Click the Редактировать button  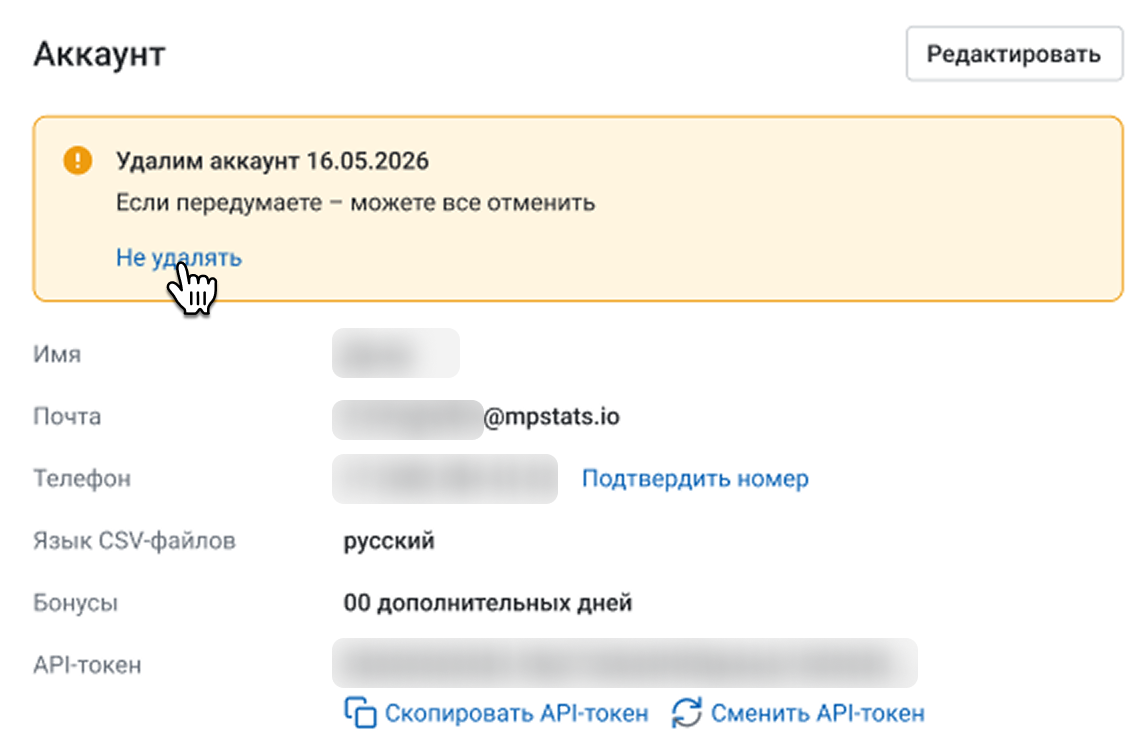pyautogui.click(x=1013, y=54)
